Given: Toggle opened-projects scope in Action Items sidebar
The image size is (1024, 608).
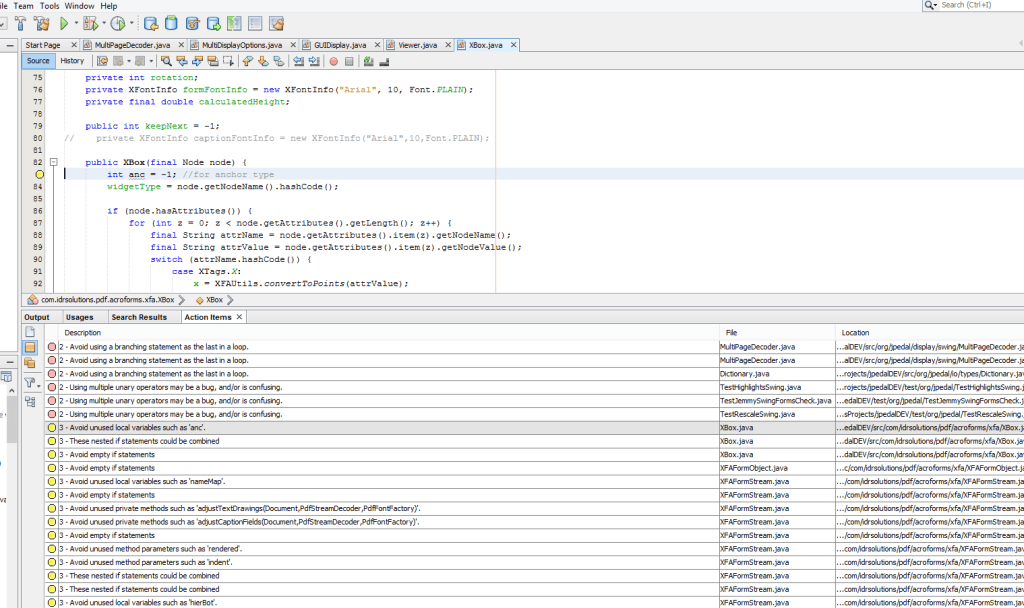Looking at the screenshot, I should coord(27,361).
